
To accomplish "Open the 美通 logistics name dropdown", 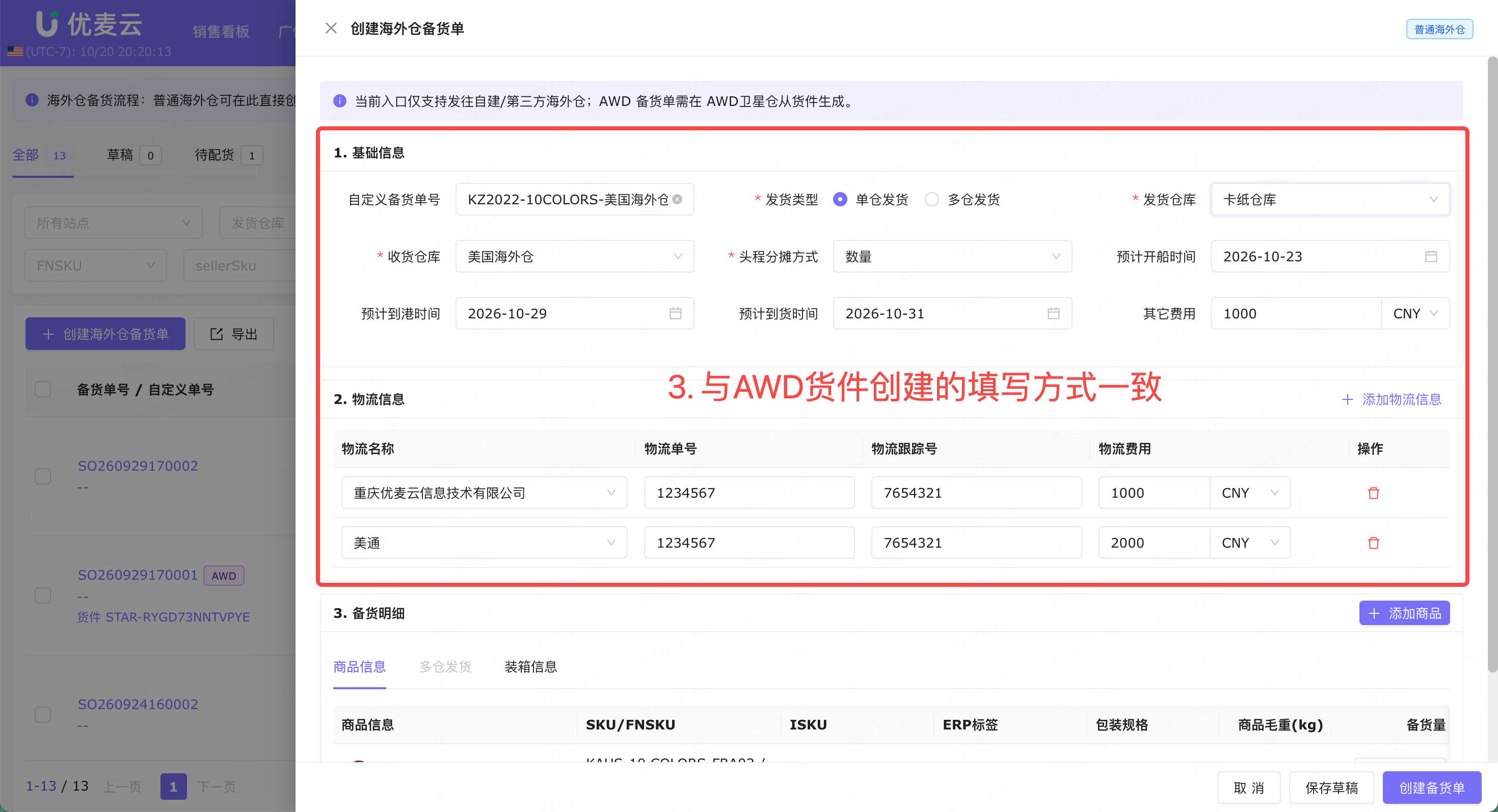I will coord(485,543).
